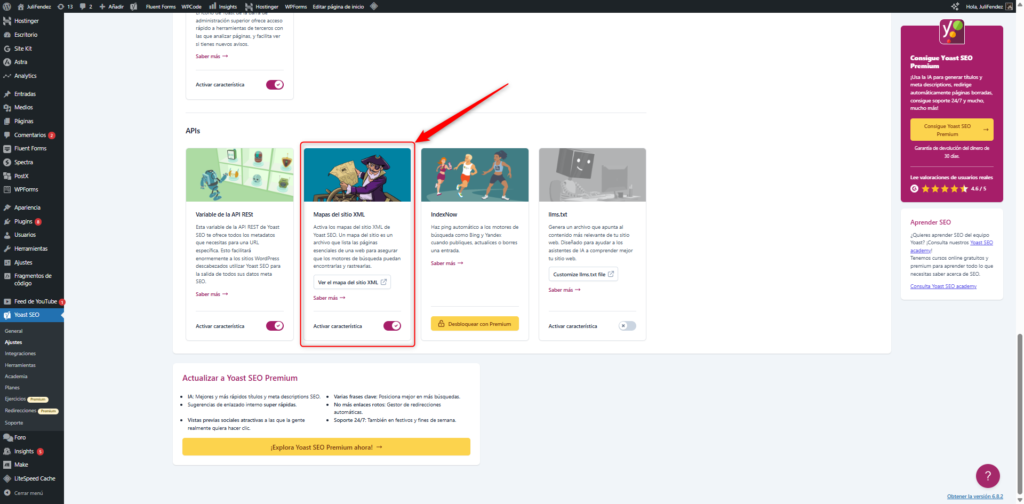Toggle off the topmost card's Activar característica switch
This screenshot has height=504, width=1024.
[x=275, y=85]
